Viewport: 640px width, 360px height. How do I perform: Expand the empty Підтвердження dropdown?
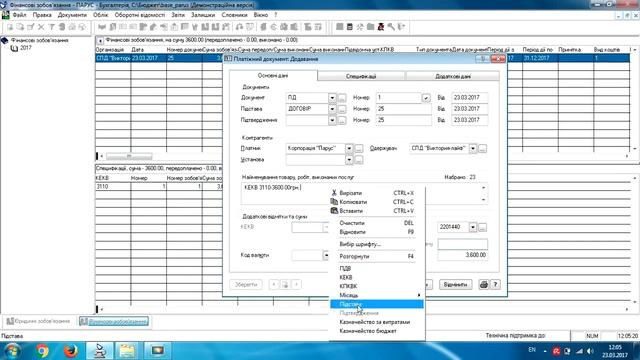coord(332,120)
